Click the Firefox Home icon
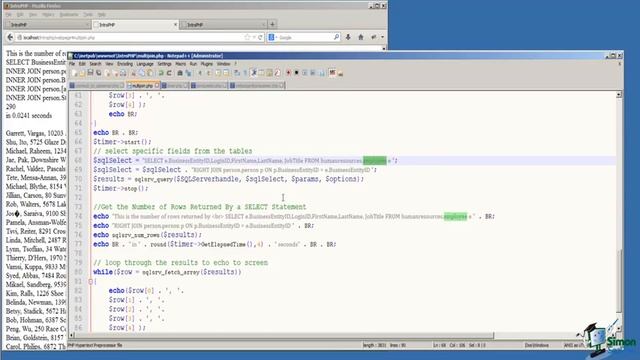640x360 pixels. click(x=361, y=37)
